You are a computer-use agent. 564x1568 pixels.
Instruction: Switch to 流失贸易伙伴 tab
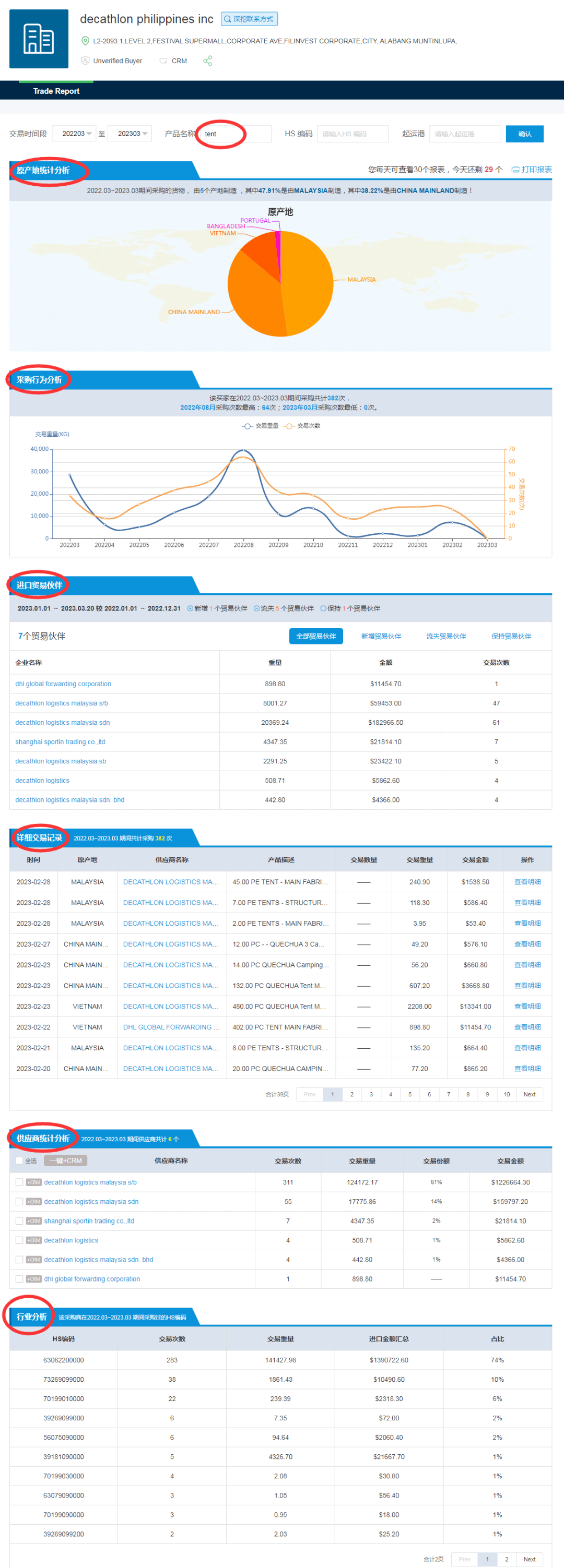446,636
